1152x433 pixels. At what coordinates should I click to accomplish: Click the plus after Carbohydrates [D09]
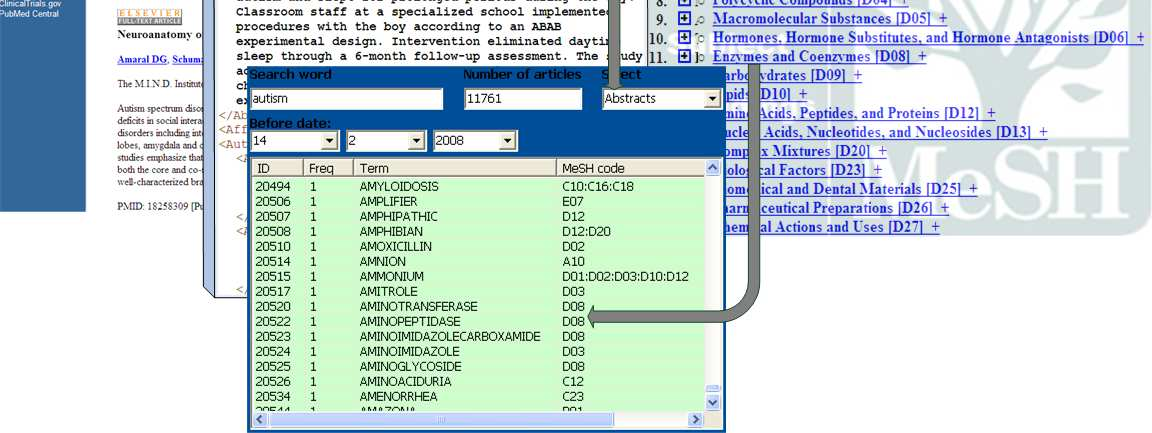(x=857, y=75)
